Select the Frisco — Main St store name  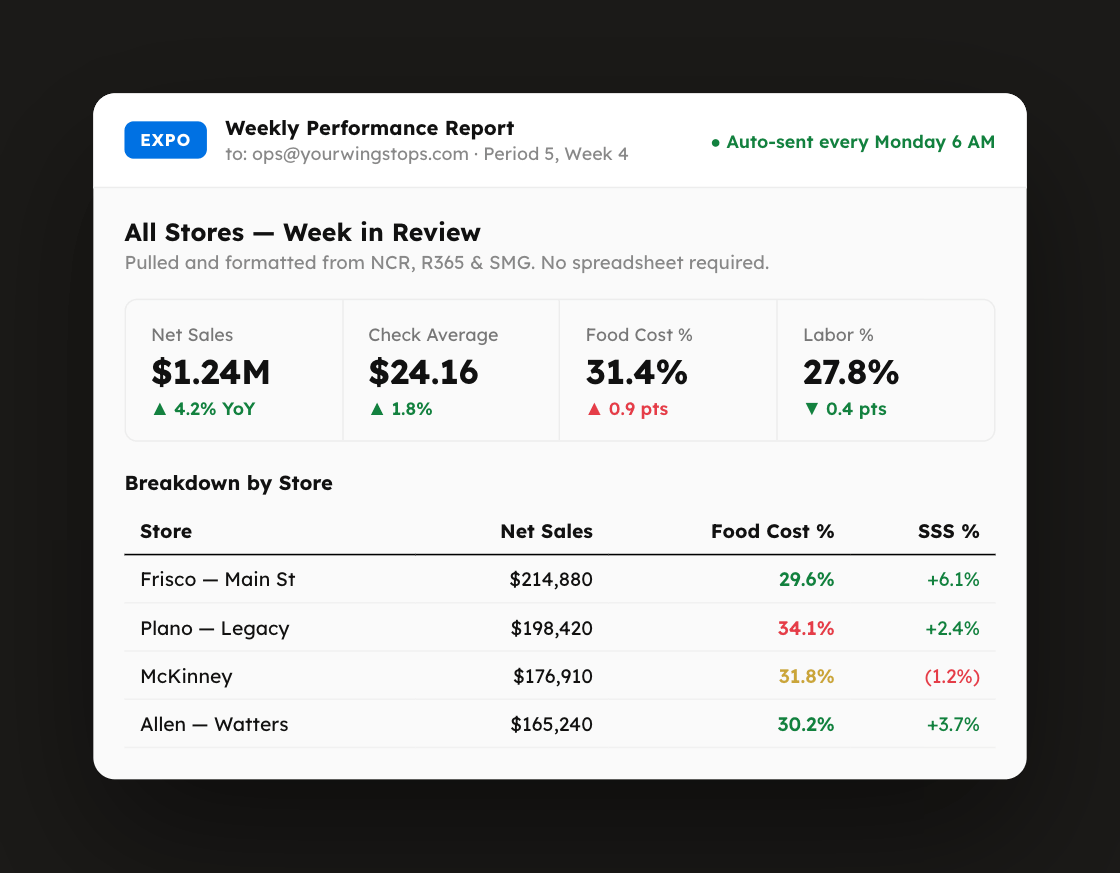[217, 579]
